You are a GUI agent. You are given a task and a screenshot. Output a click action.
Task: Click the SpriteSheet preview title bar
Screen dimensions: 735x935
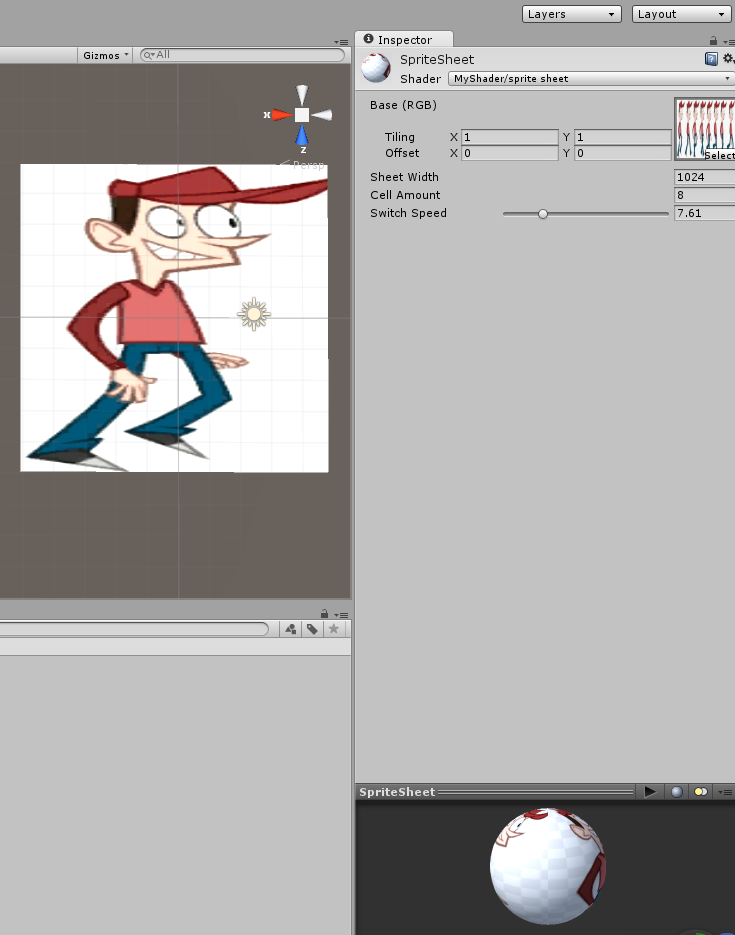(496, 792)
